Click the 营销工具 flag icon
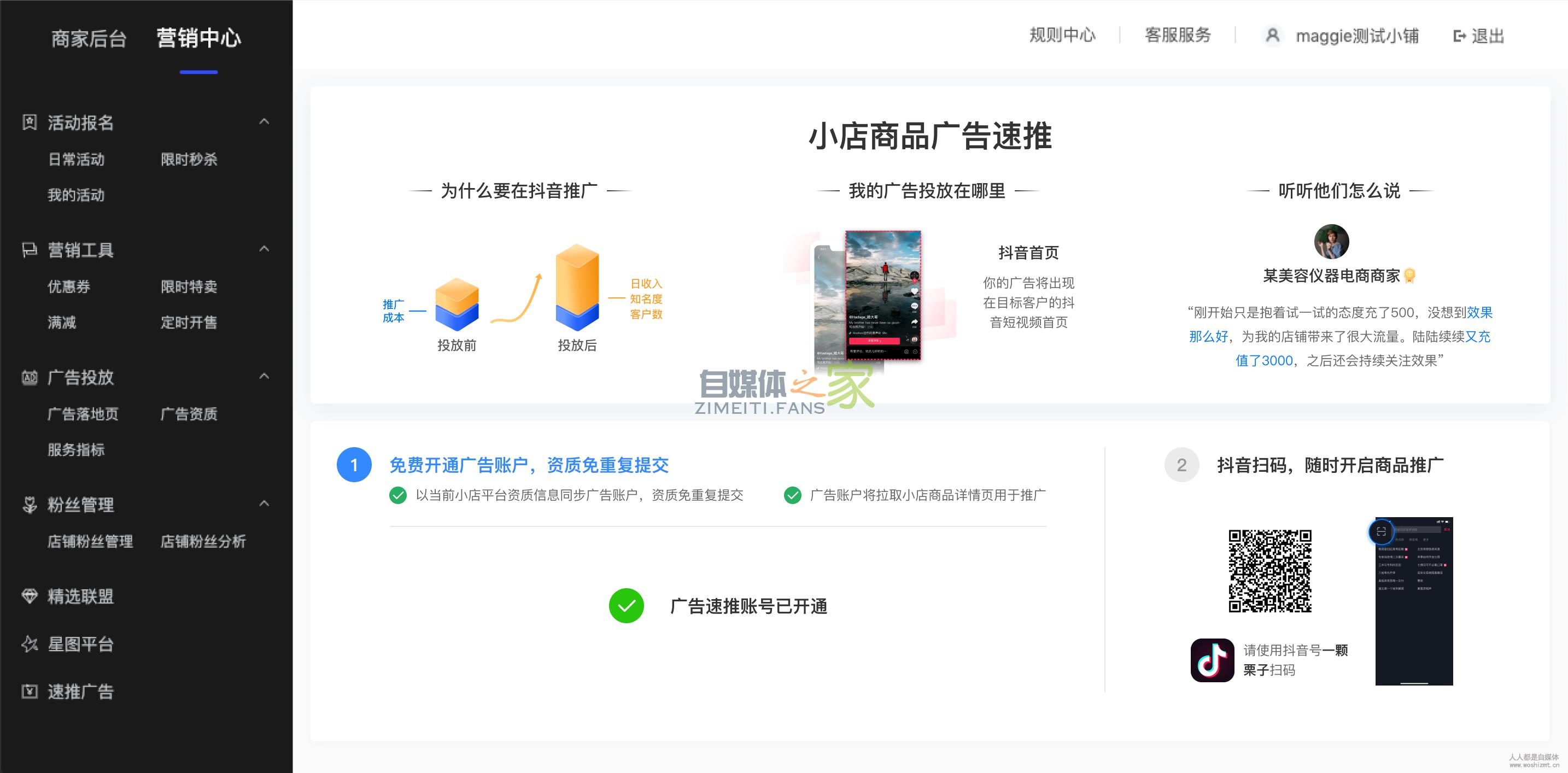The image size is (1568, 773). (x=29, y=249)
